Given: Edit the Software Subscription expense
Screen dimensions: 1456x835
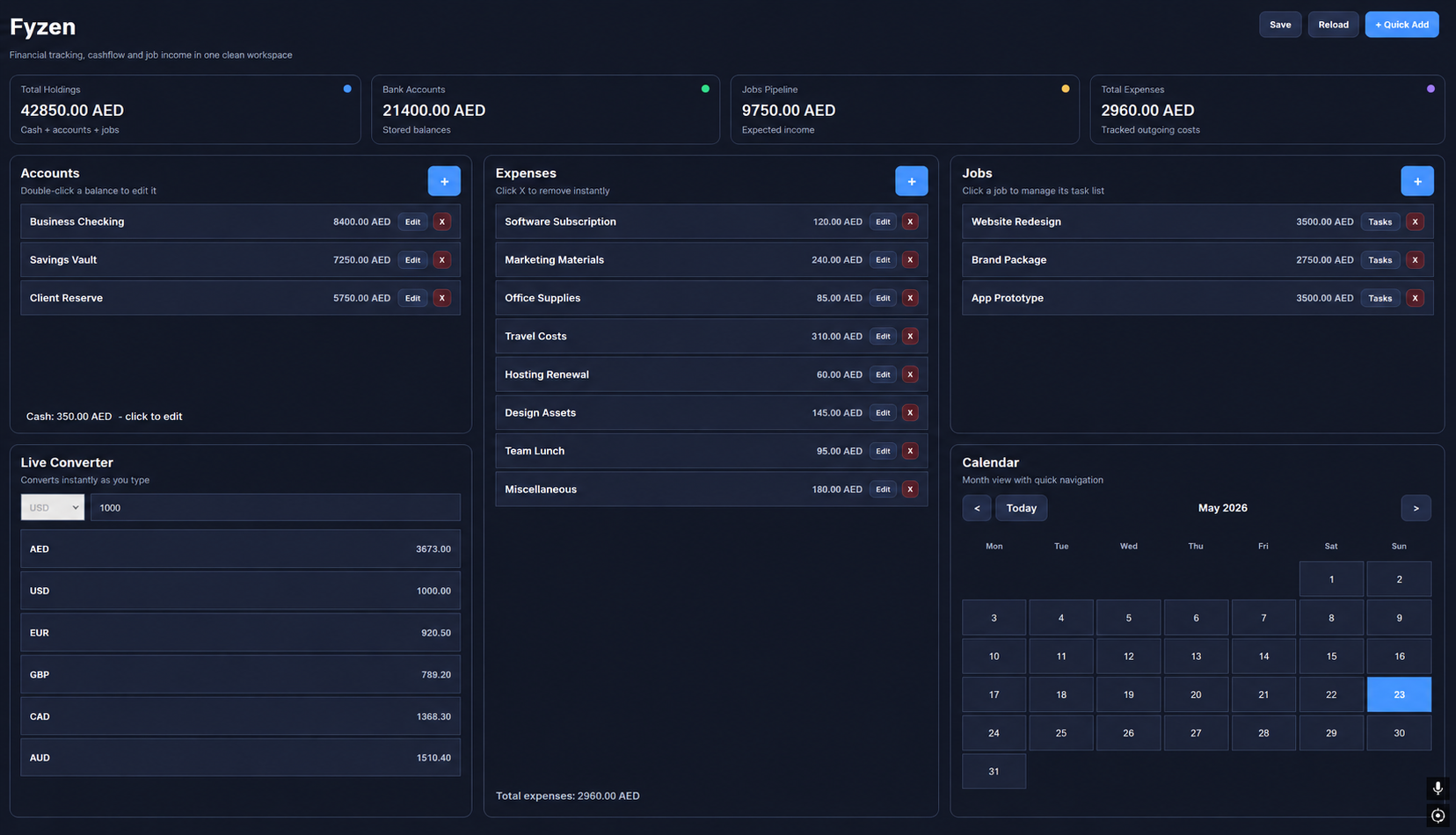Looking at the screenshot, I should pyautogui.click(x=883, y=221).
